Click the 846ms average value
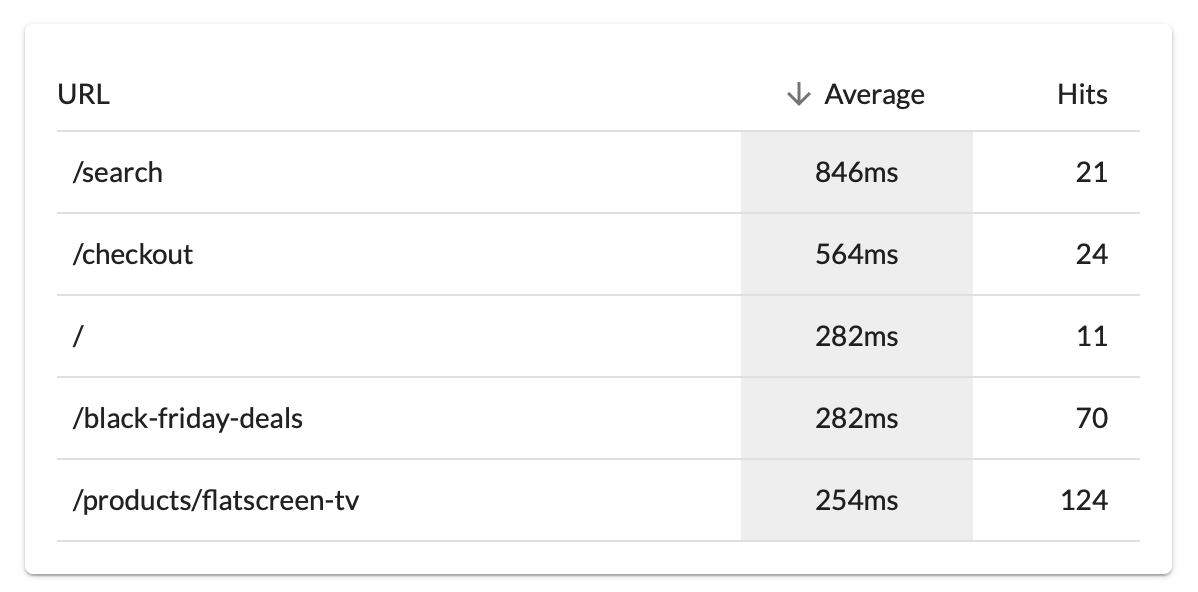Viewport: 1198px width, 592px height. point(857,173)
